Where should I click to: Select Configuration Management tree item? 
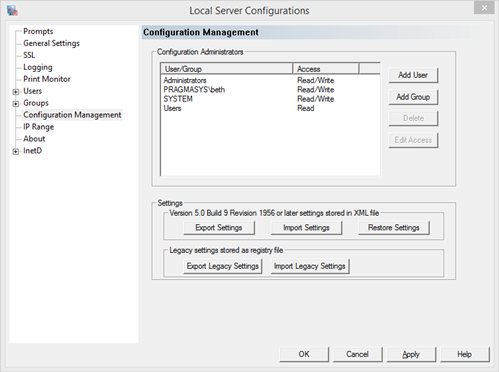tap(72, 115)
